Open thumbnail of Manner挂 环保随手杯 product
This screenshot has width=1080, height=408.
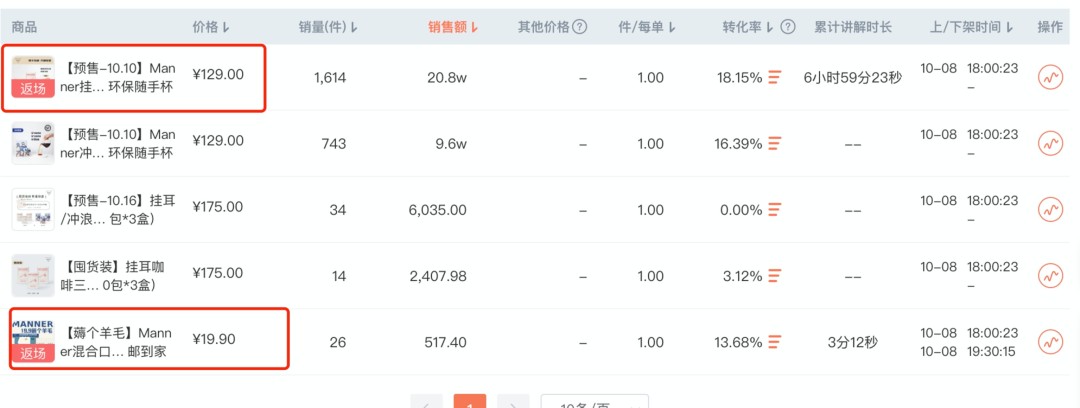pyautogui.click(x=32, y=77)
